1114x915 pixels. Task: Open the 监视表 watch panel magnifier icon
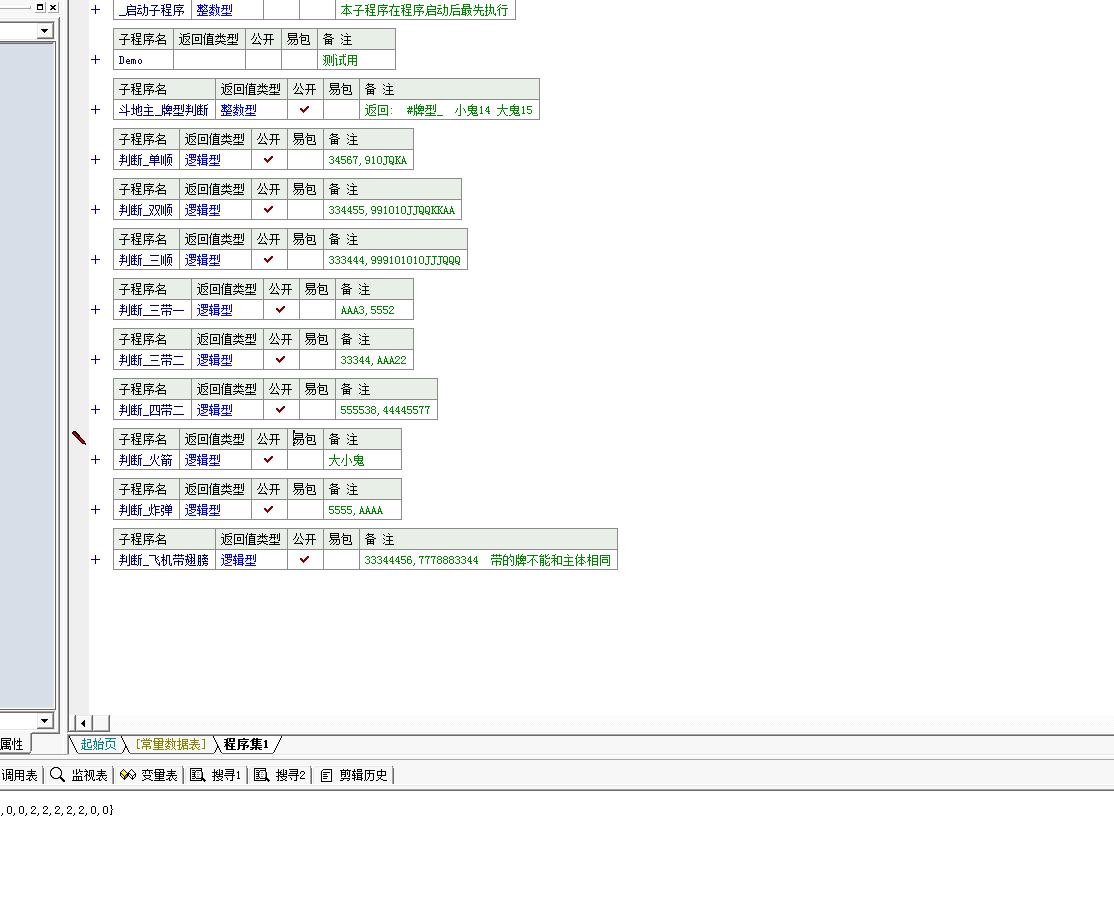click(58, 775)
